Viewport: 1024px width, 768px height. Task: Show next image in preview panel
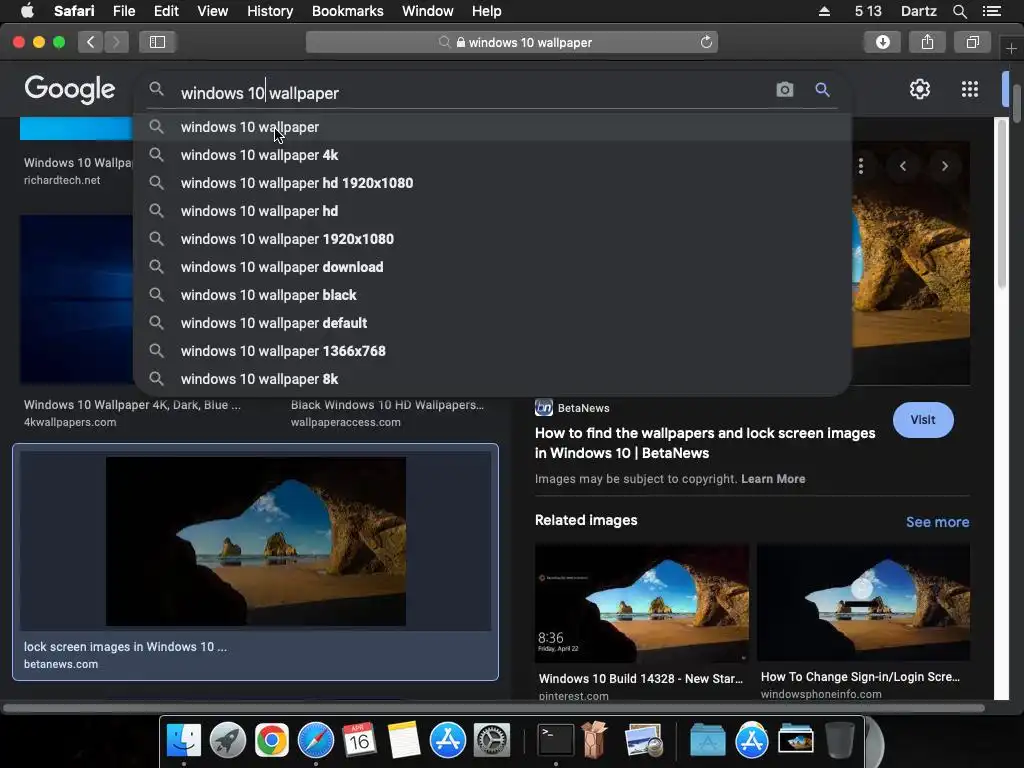tap(944, 166)
